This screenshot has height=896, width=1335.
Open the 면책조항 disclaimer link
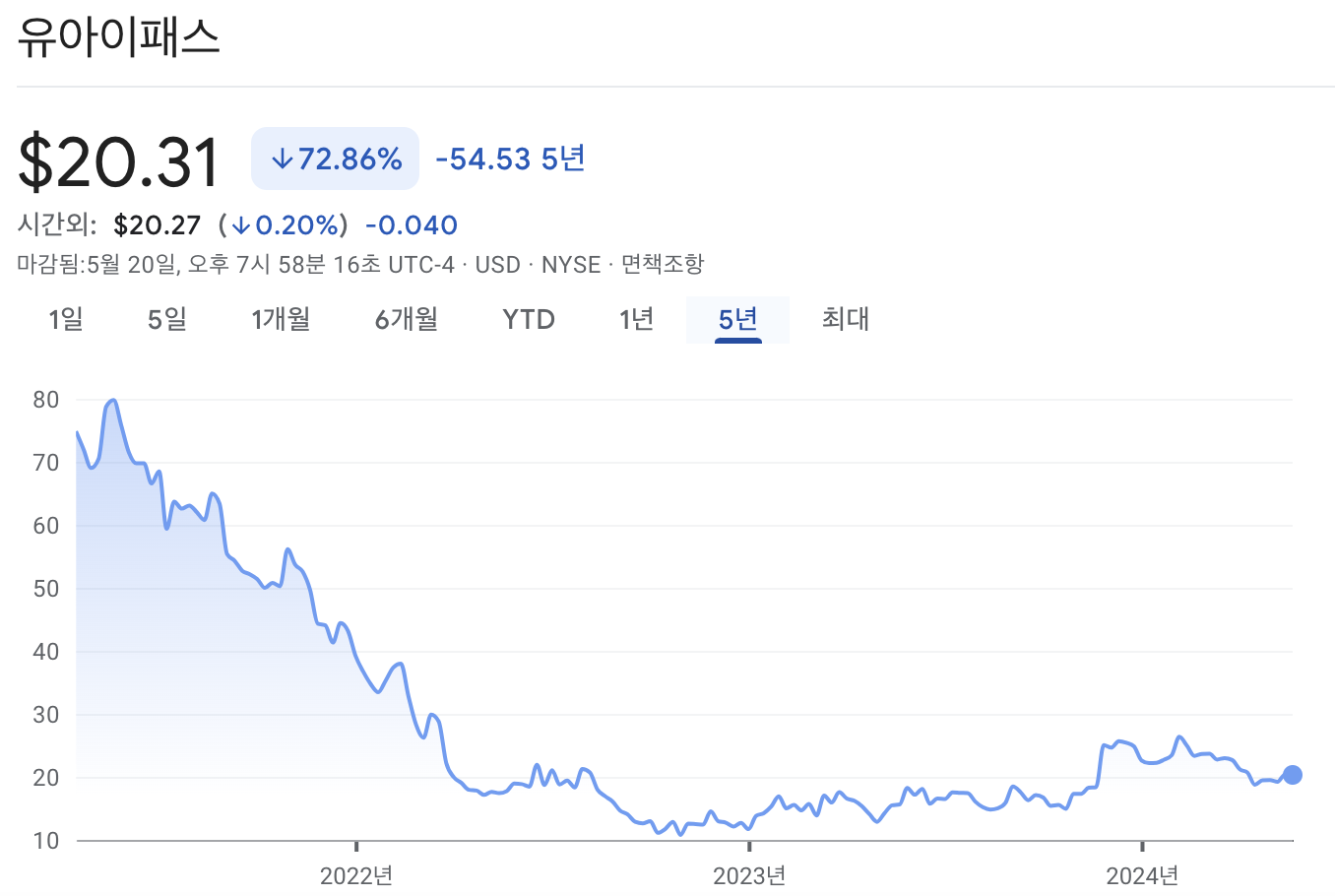663,264
